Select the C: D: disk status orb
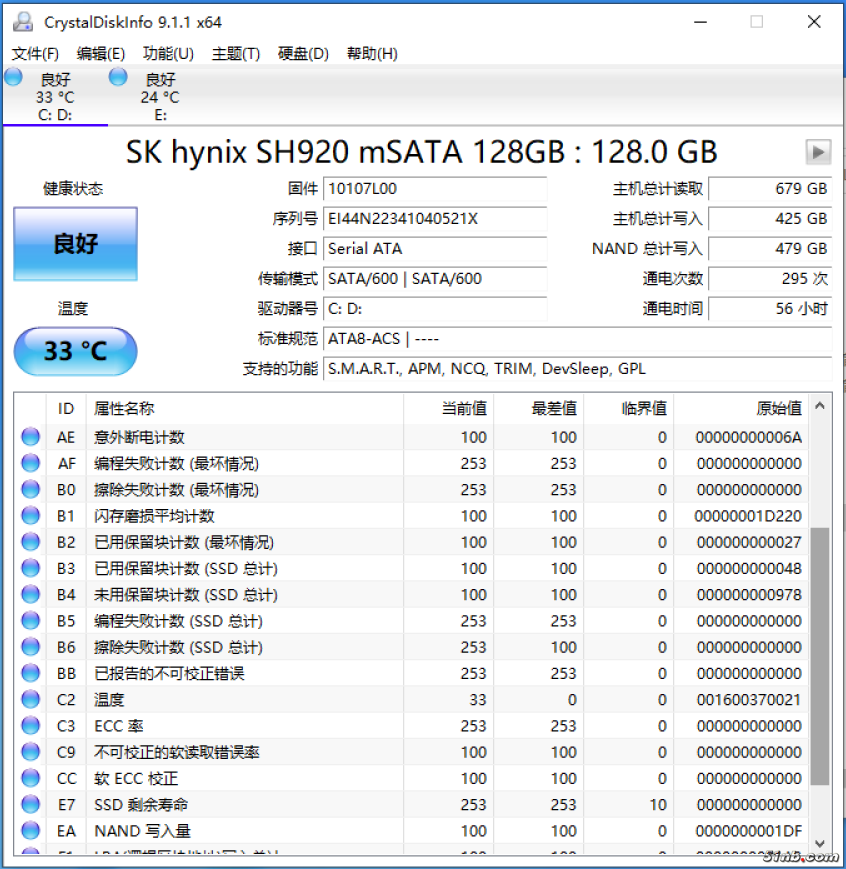846x869 pixels. click(x=14, y=78)
